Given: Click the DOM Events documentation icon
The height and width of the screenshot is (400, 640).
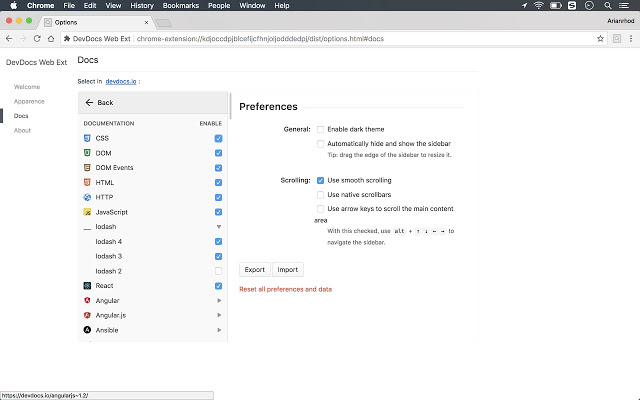Looking at the screenshot, I should (x=87, y=168).
